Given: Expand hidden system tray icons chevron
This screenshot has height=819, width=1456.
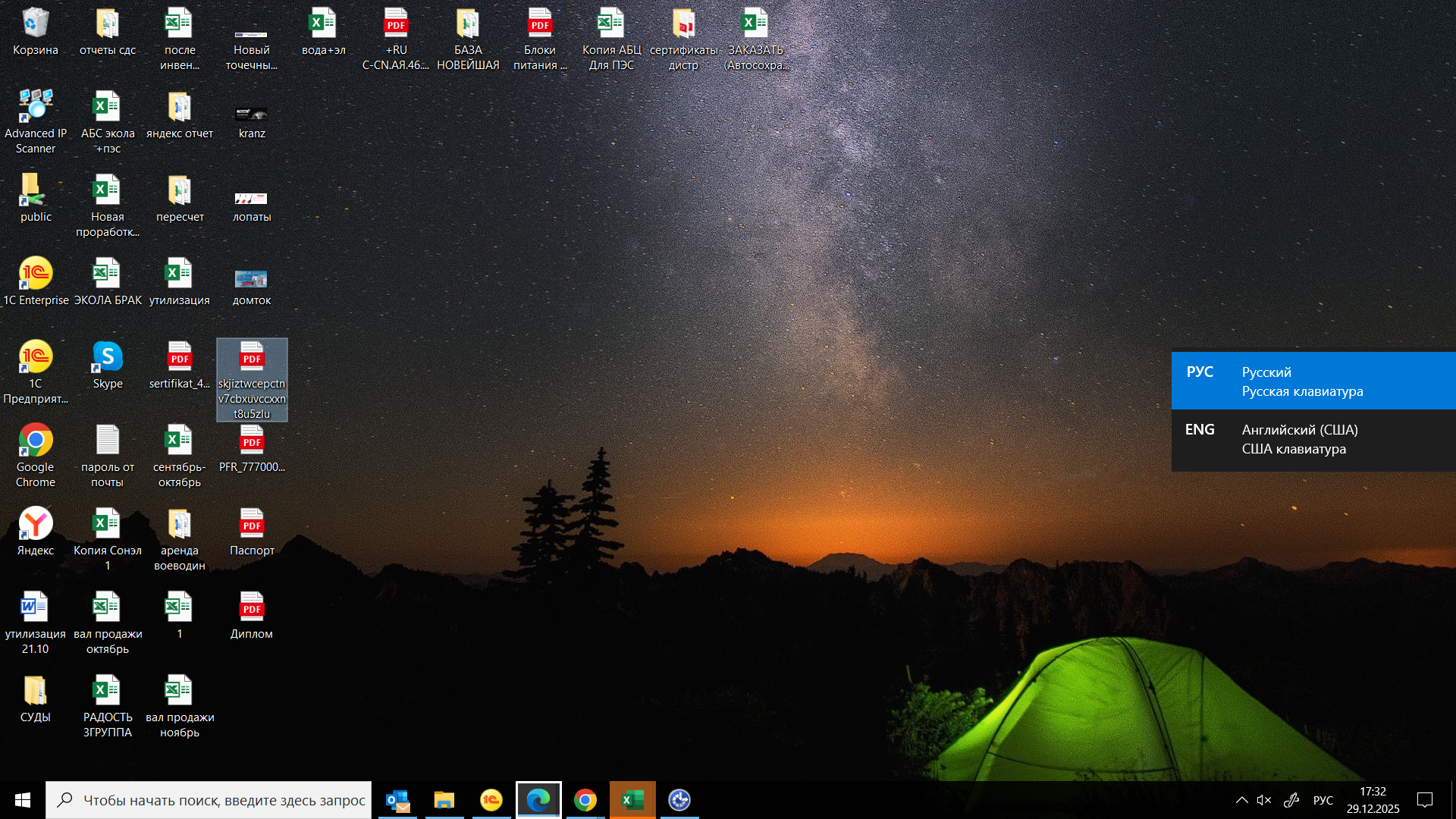Looking at the screenshot, I should coord(1241,800).
